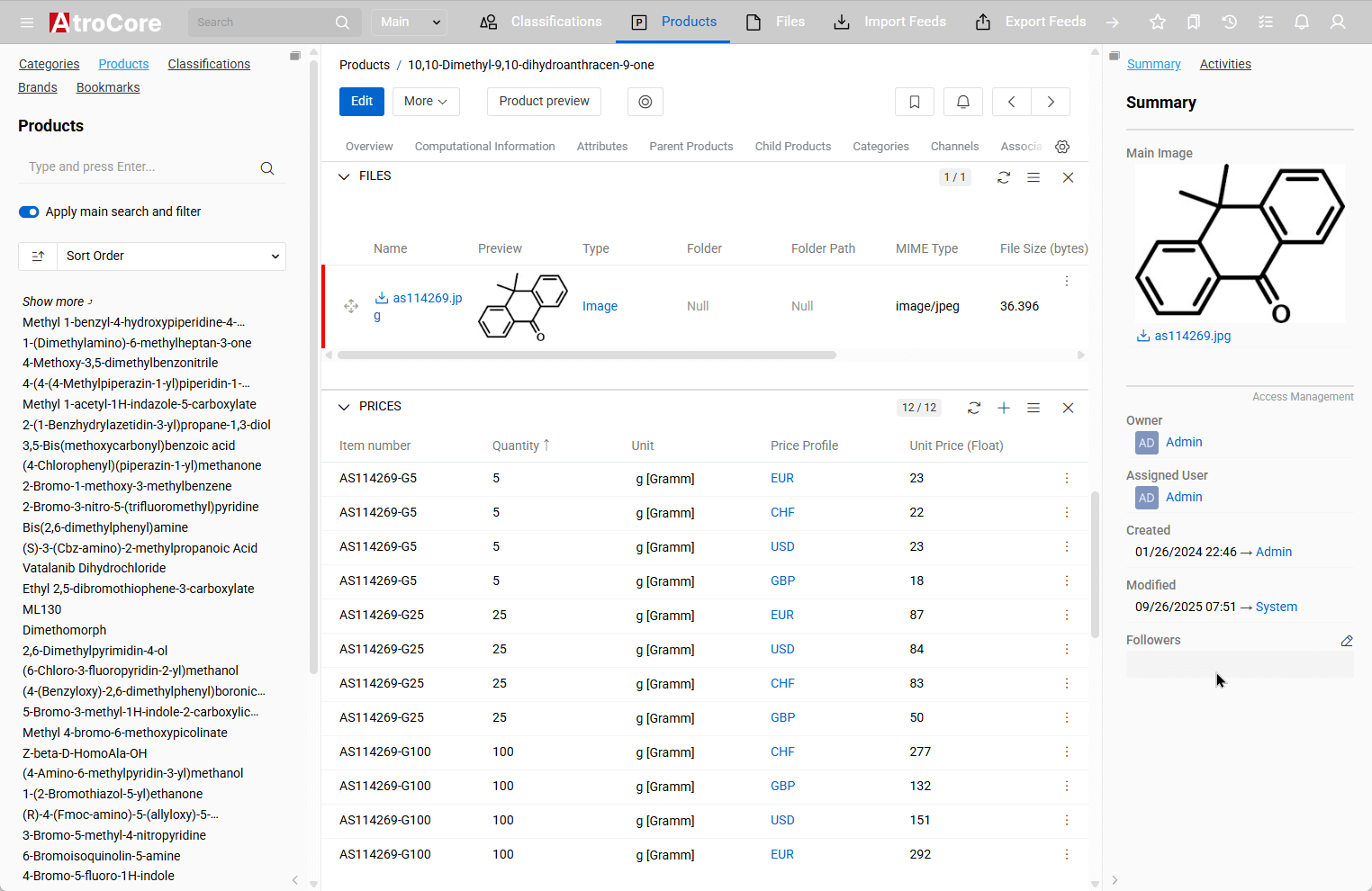Collapse the PRICES section chevron

344,407
